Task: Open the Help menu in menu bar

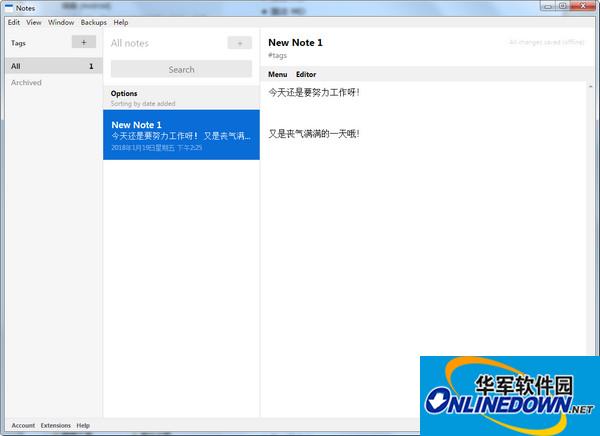Action: (121, 22)
